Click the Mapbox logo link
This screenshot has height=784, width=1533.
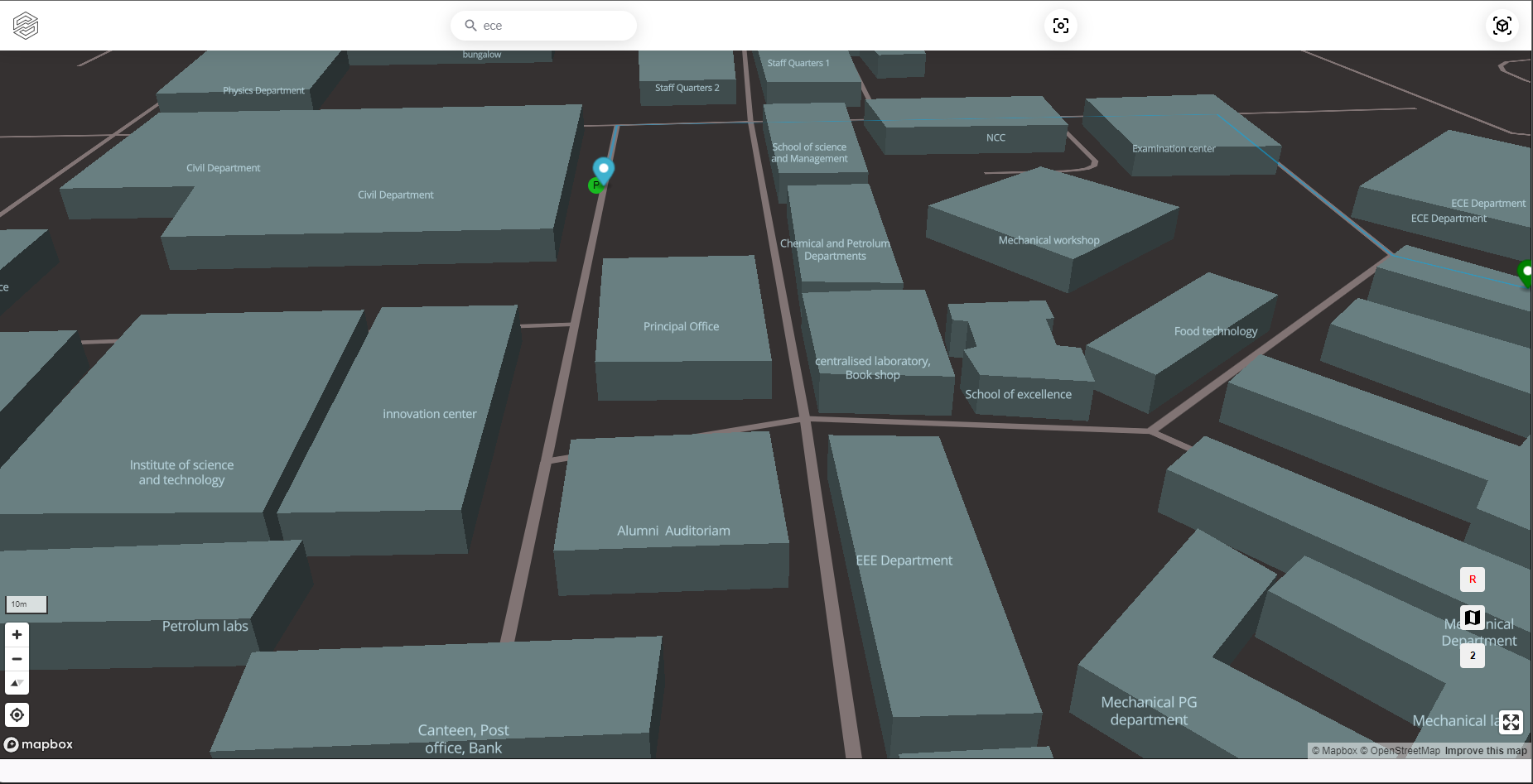[39, 744]
